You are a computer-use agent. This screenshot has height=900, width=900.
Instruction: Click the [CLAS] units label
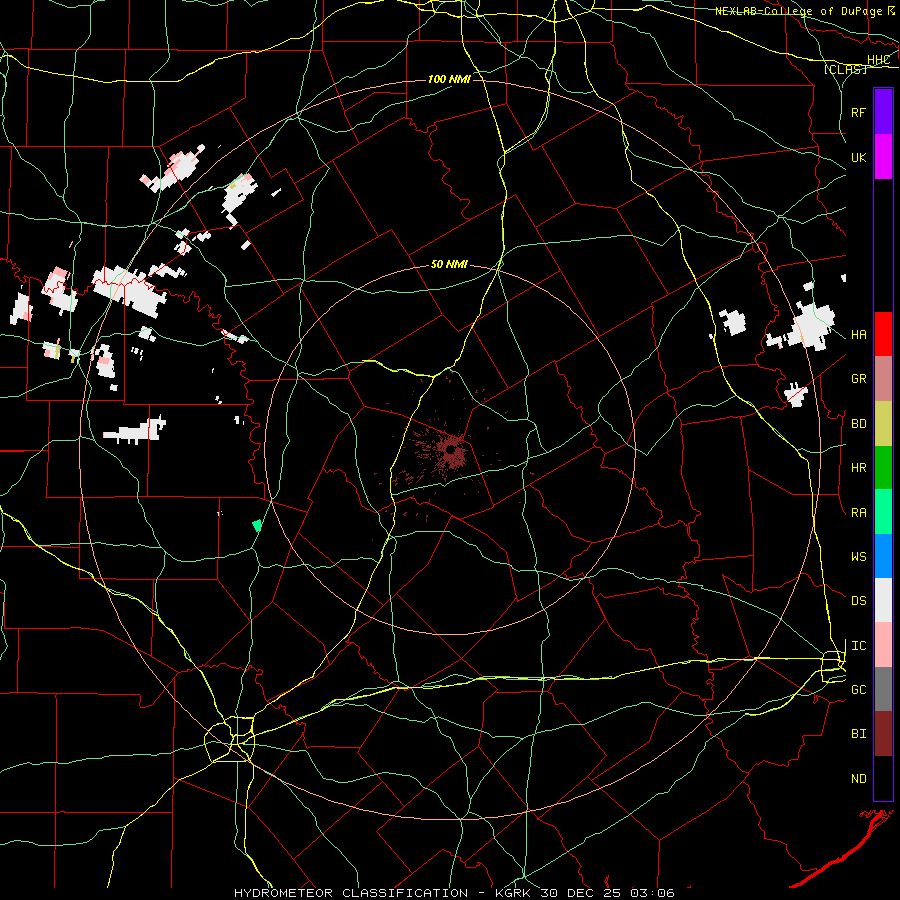pyautogui.click(x=845, y=69)
